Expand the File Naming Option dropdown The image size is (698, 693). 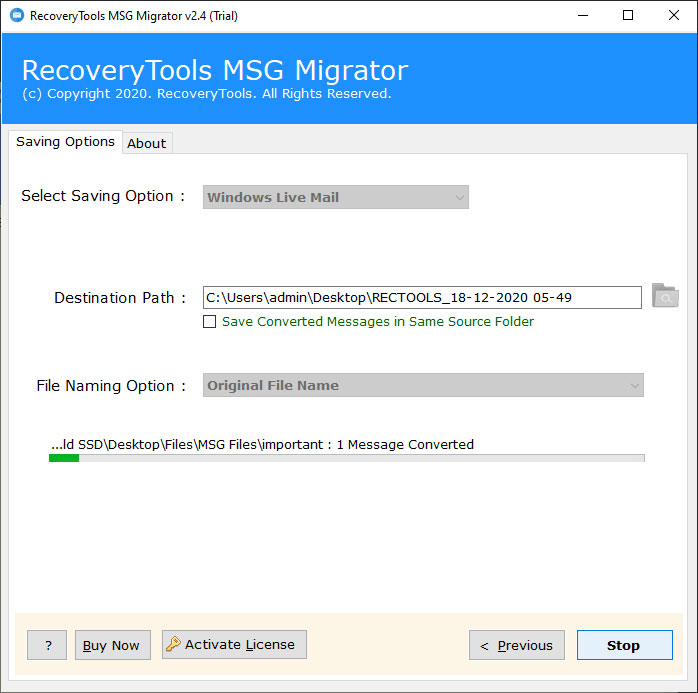tap(423, 385)
